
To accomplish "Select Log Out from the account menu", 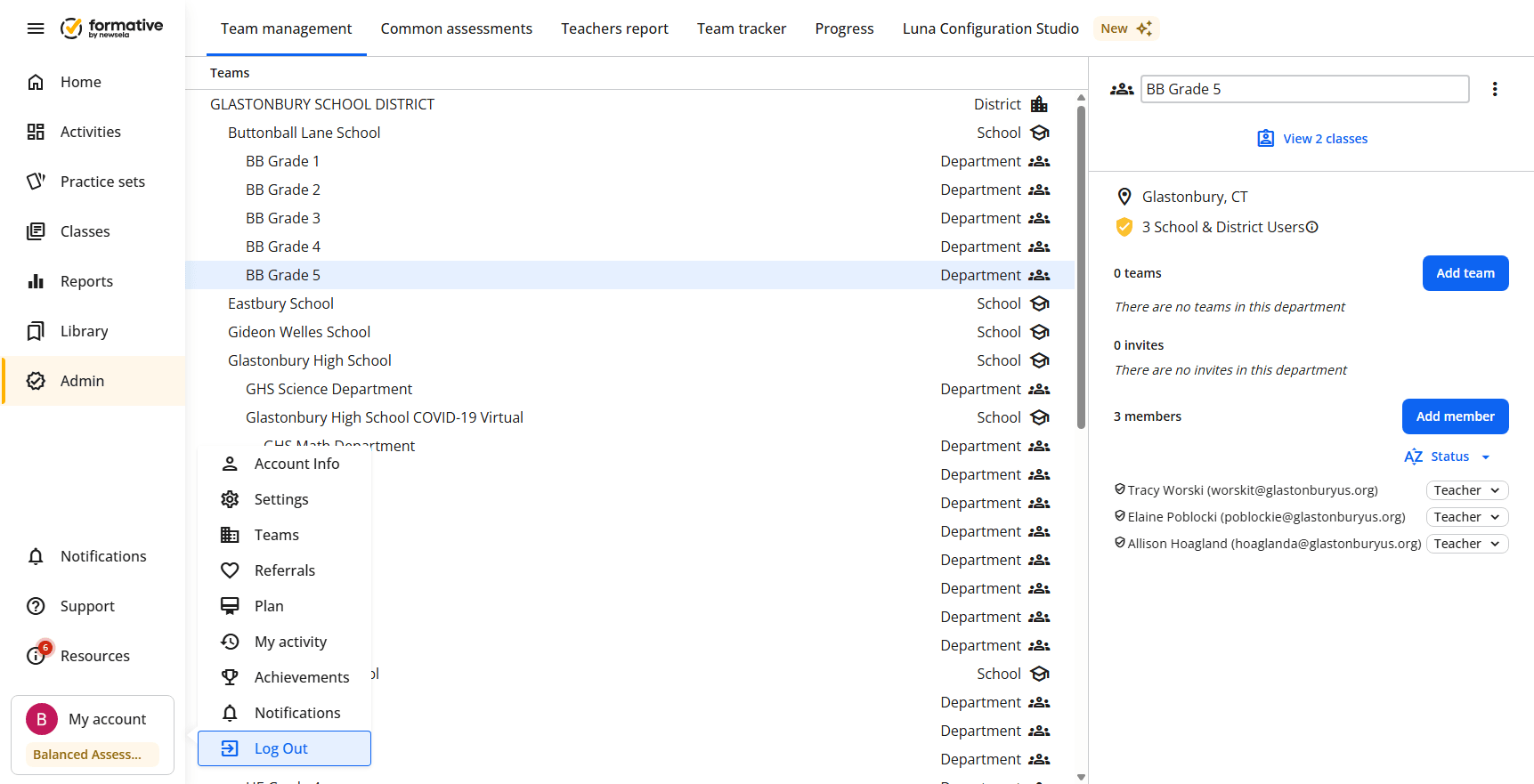I will (284, 748).
